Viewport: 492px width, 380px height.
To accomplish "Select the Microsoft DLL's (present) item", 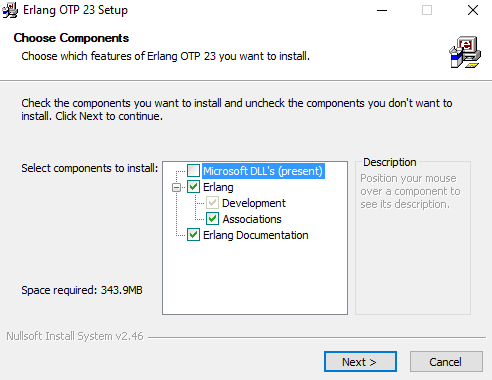I will 263,171.
